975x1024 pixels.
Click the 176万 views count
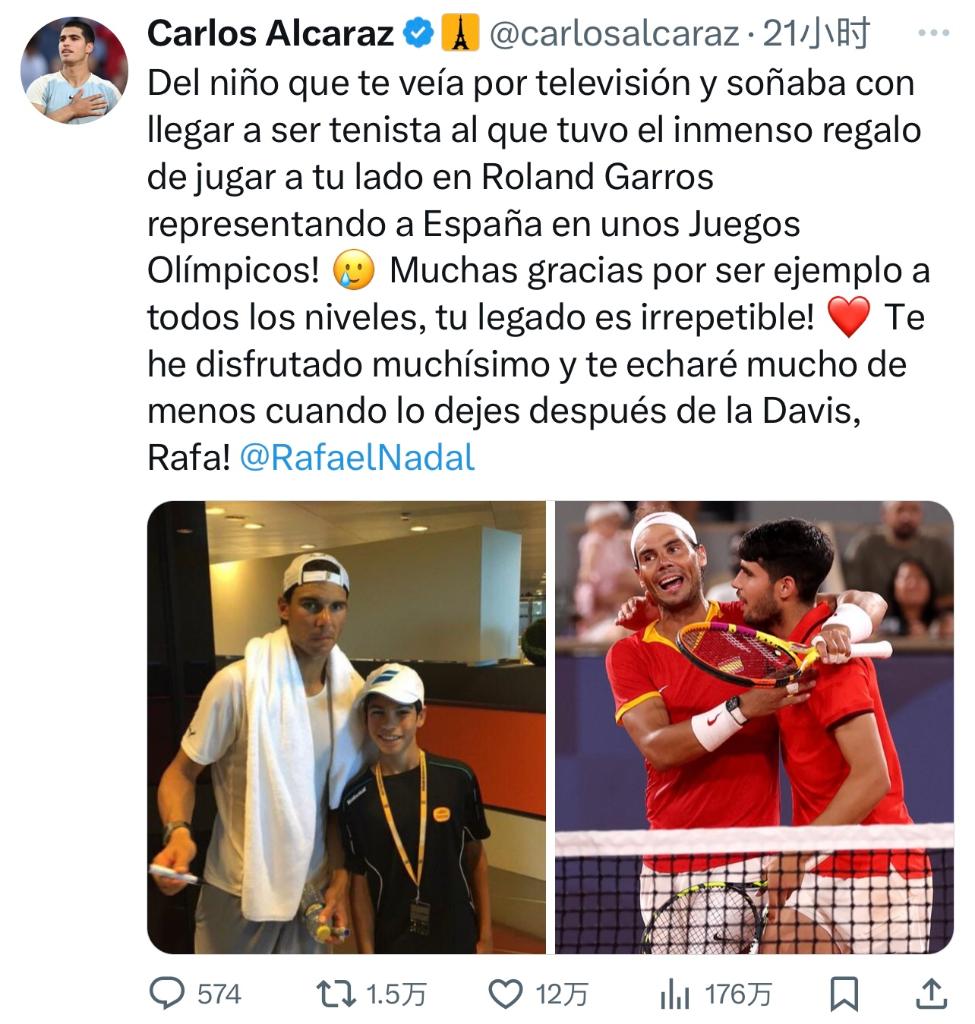(x=738, y=995)
